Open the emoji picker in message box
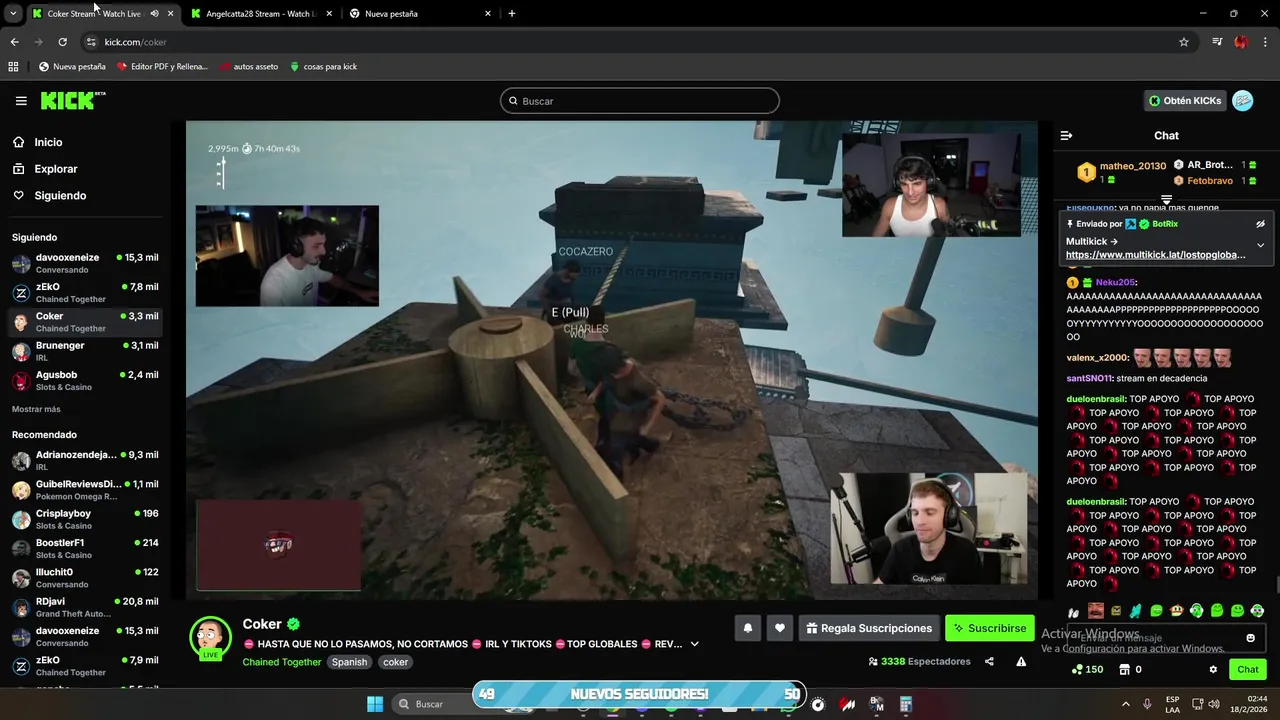Screen dimensions: 1280x720 1250,638
